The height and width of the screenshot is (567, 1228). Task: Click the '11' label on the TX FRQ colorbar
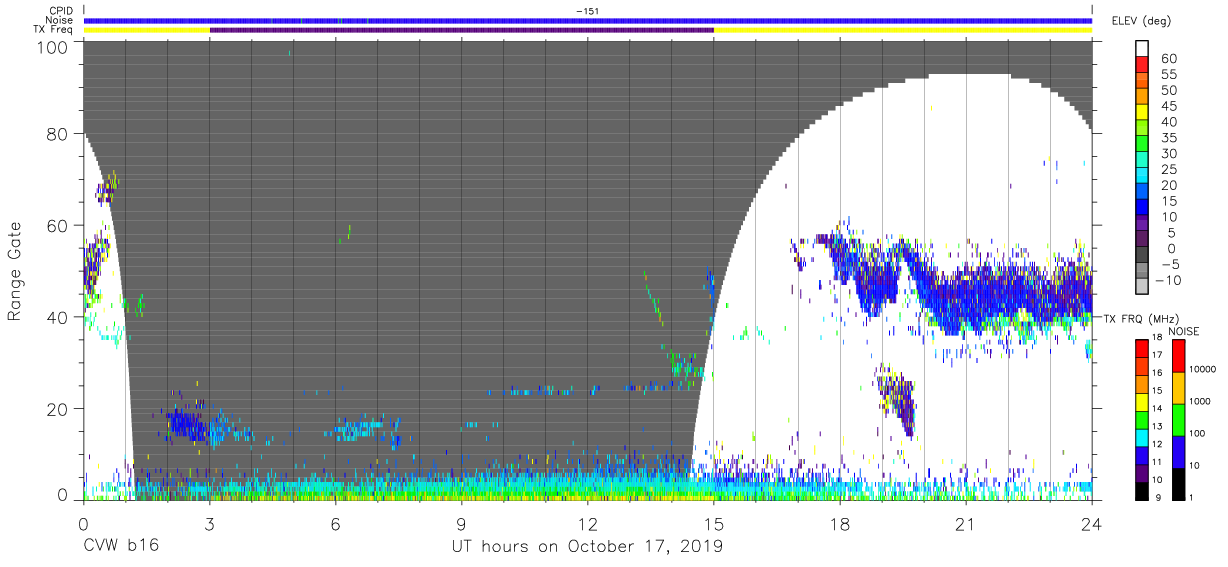tap(1157, 462)
